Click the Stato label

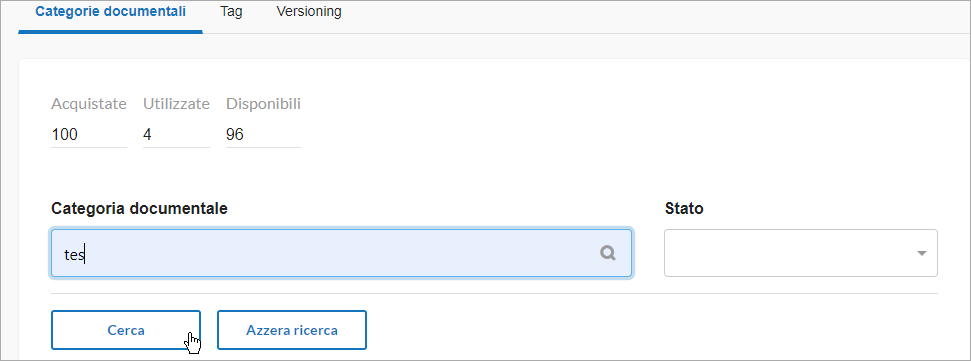click(x=684, y=209)
